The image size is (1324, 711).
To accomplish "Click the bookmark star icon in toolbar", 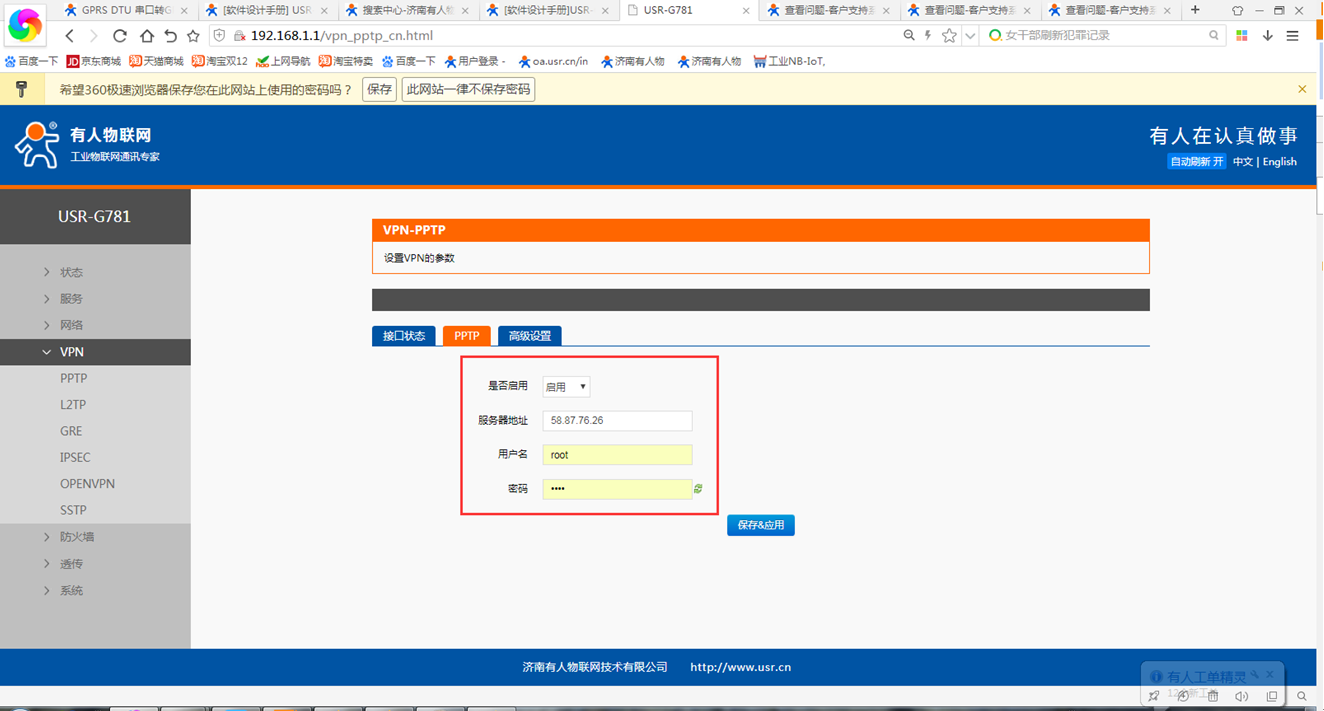I will tap(193, 36).
